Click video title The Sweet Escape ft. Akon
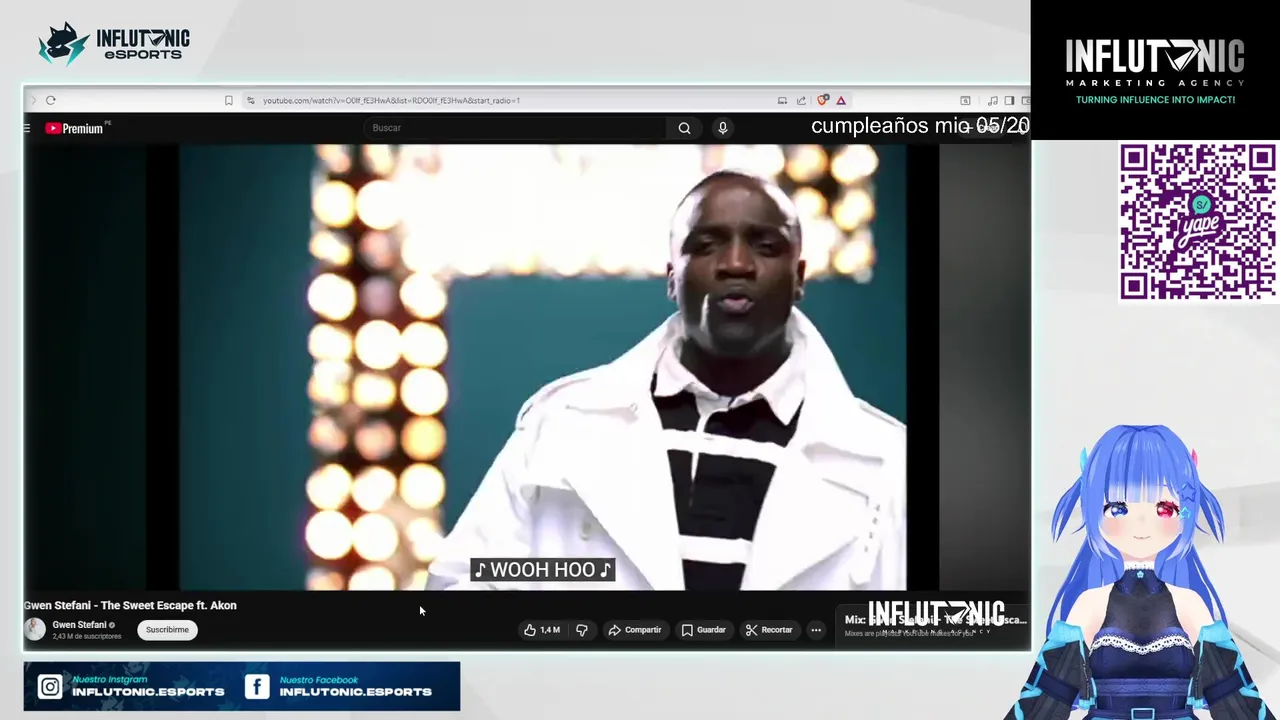The image size is (1280, 720). click(130, 606)
